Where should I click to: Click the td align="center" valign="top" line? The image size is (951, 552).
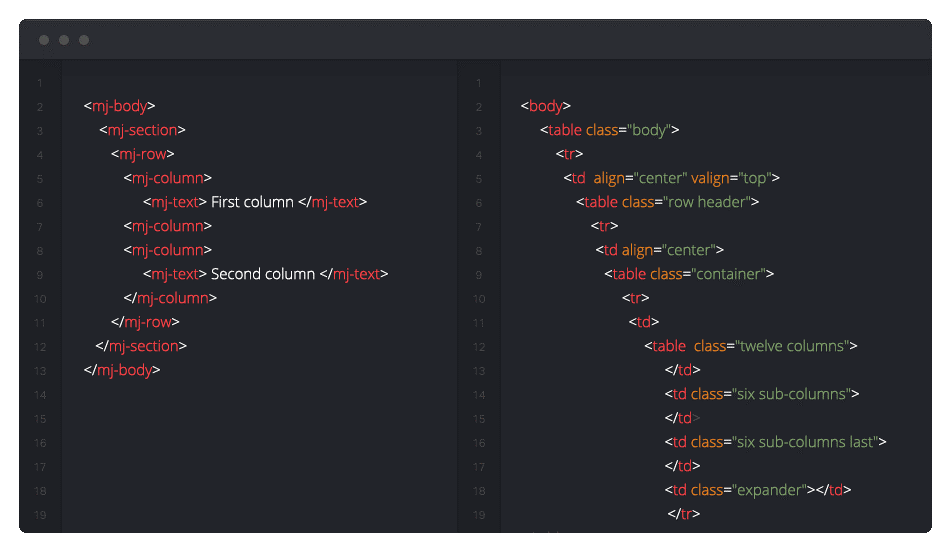click(671, 178)
